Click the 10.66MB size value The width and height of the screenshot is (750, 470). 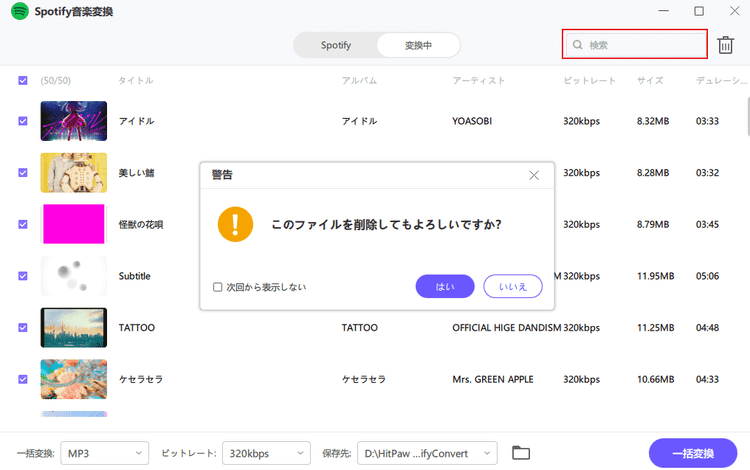[x=655, y=379]
